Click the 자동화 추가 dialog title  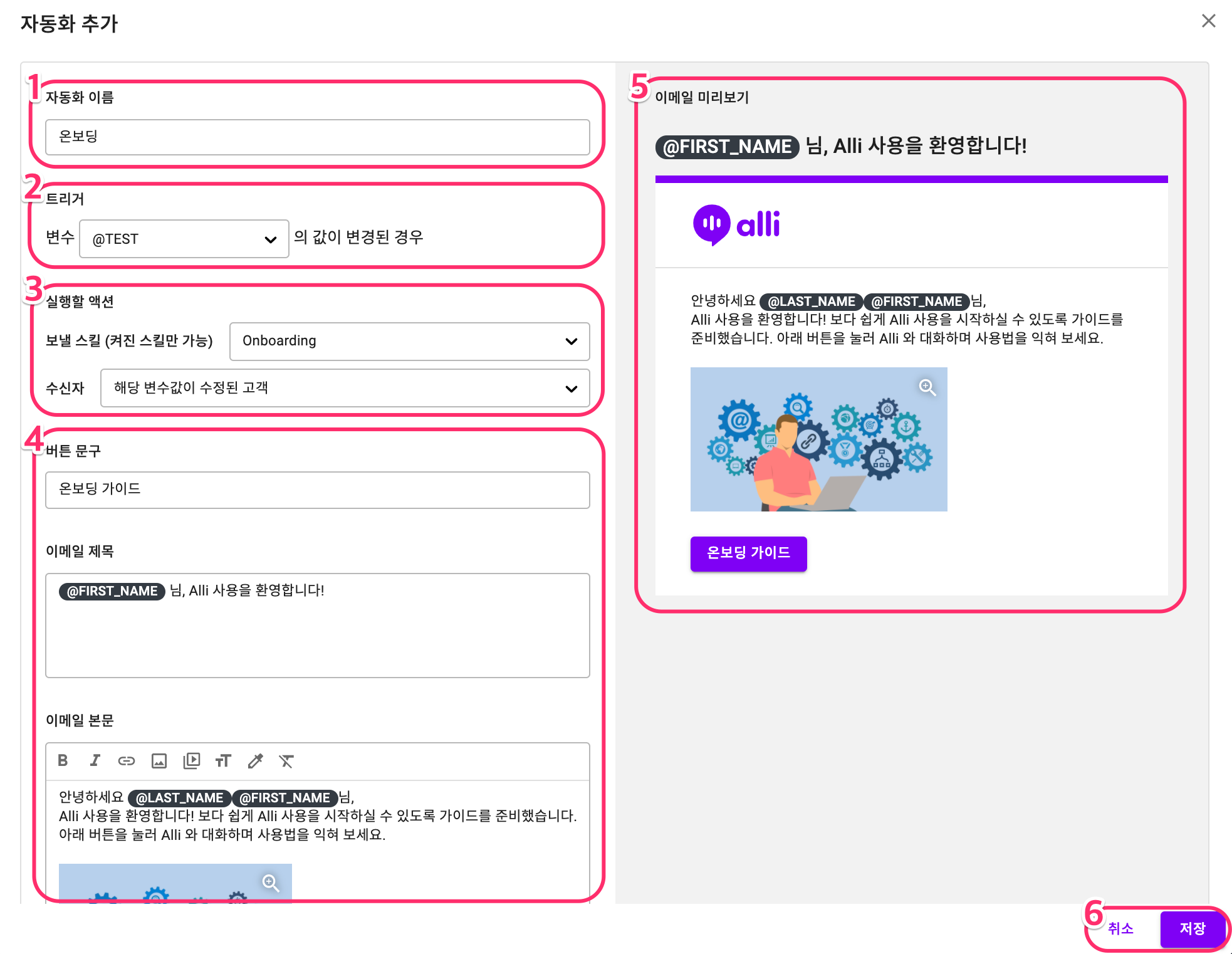(x=70, y=23)
